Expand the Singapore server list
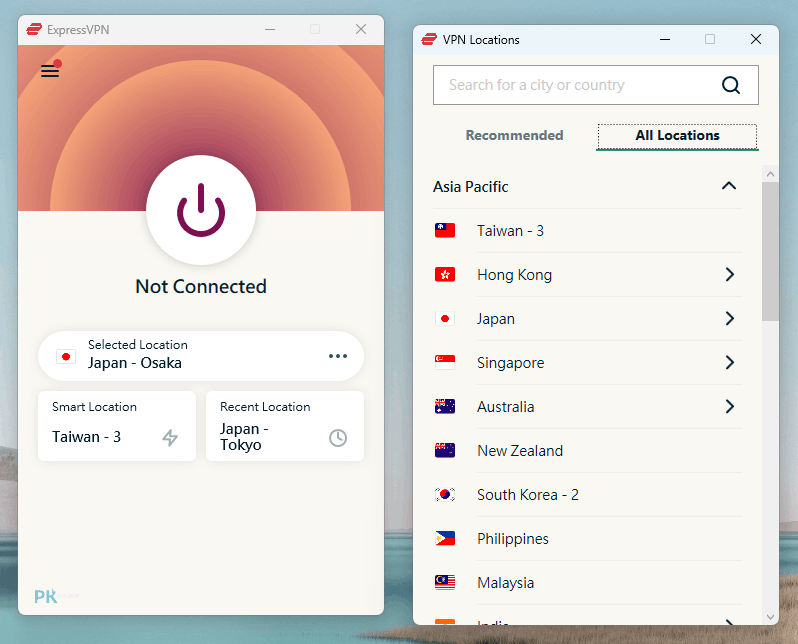This screenshot has height=644, width=798. pyautogui.click(x=730, y=362)
